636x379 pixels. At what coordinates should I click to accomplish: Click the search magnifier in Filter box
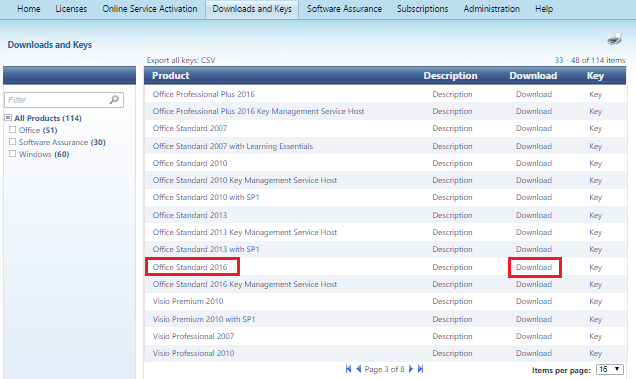[x=114, y=99]
